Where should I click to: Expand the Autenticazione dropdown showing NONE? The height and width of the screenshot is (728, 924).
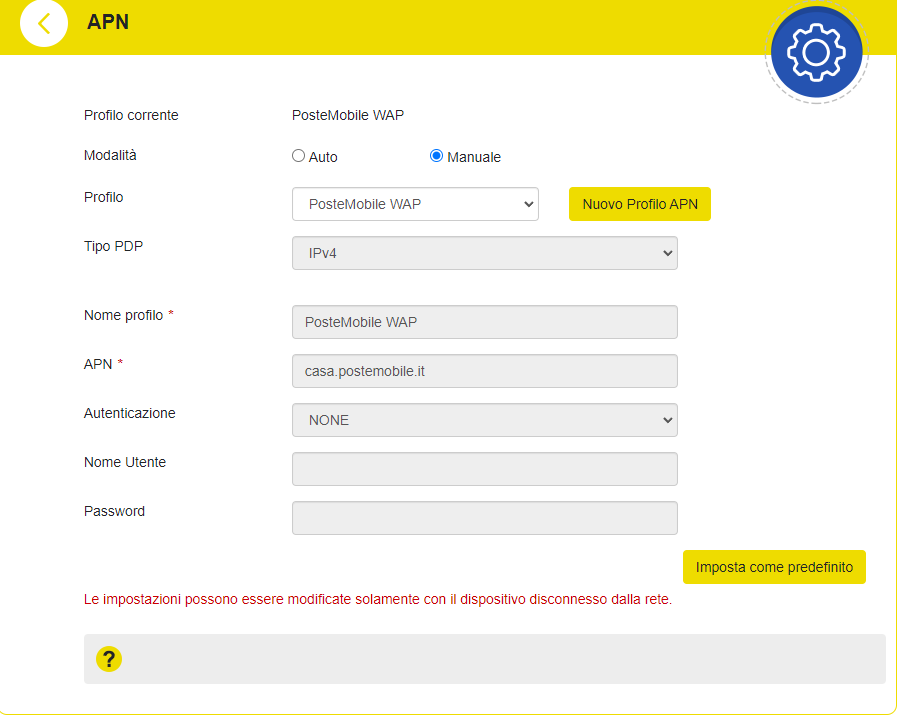[485, 420]
